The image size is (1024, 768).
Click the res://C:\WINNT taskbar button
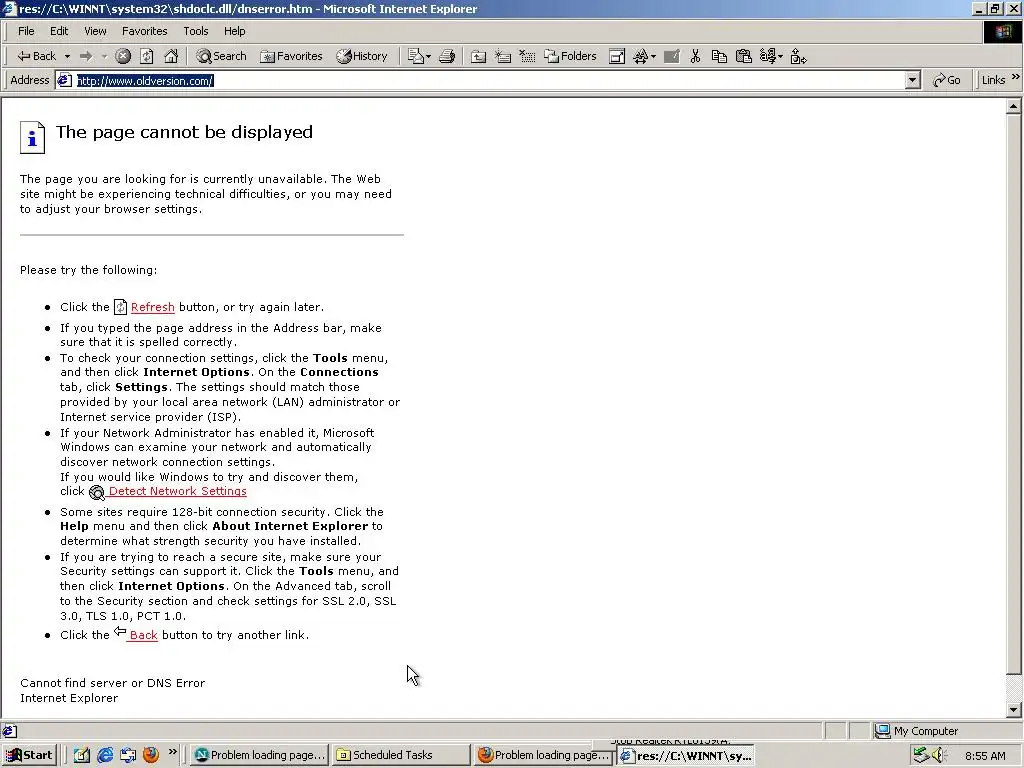click(686, 756)
